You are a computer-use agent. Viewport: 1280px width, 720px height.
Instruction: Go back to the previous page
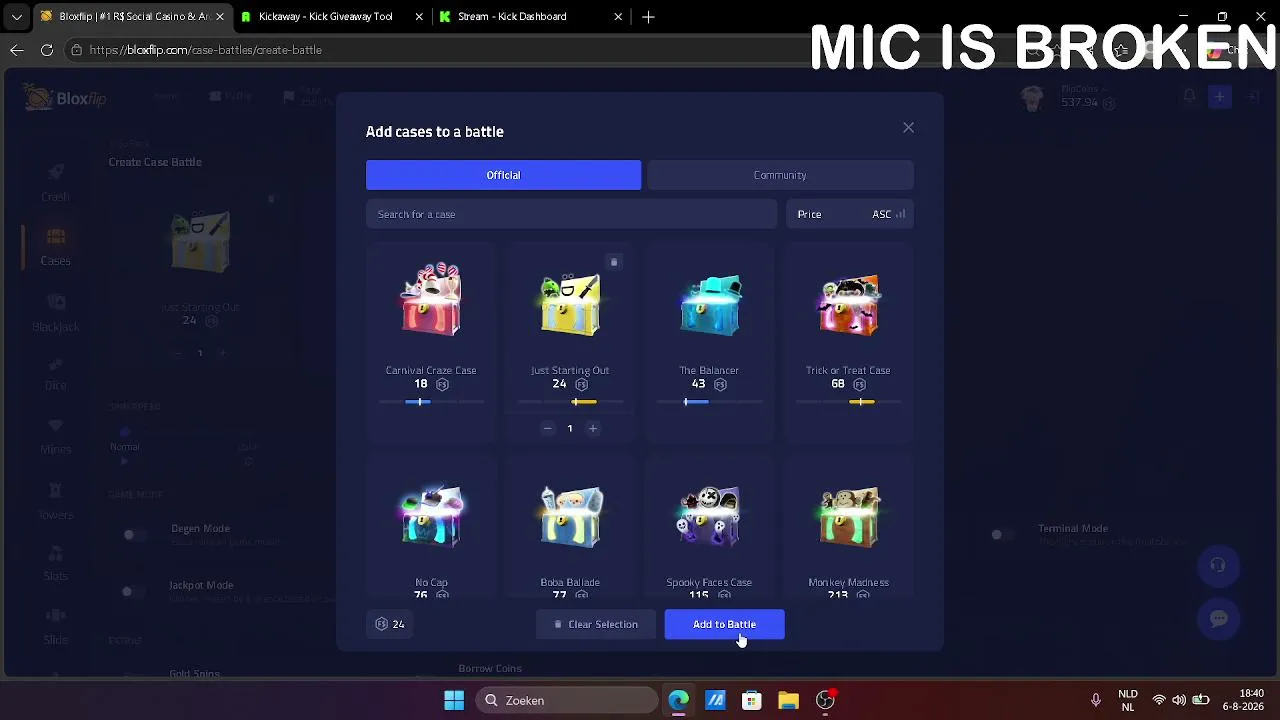coord(17,50)
